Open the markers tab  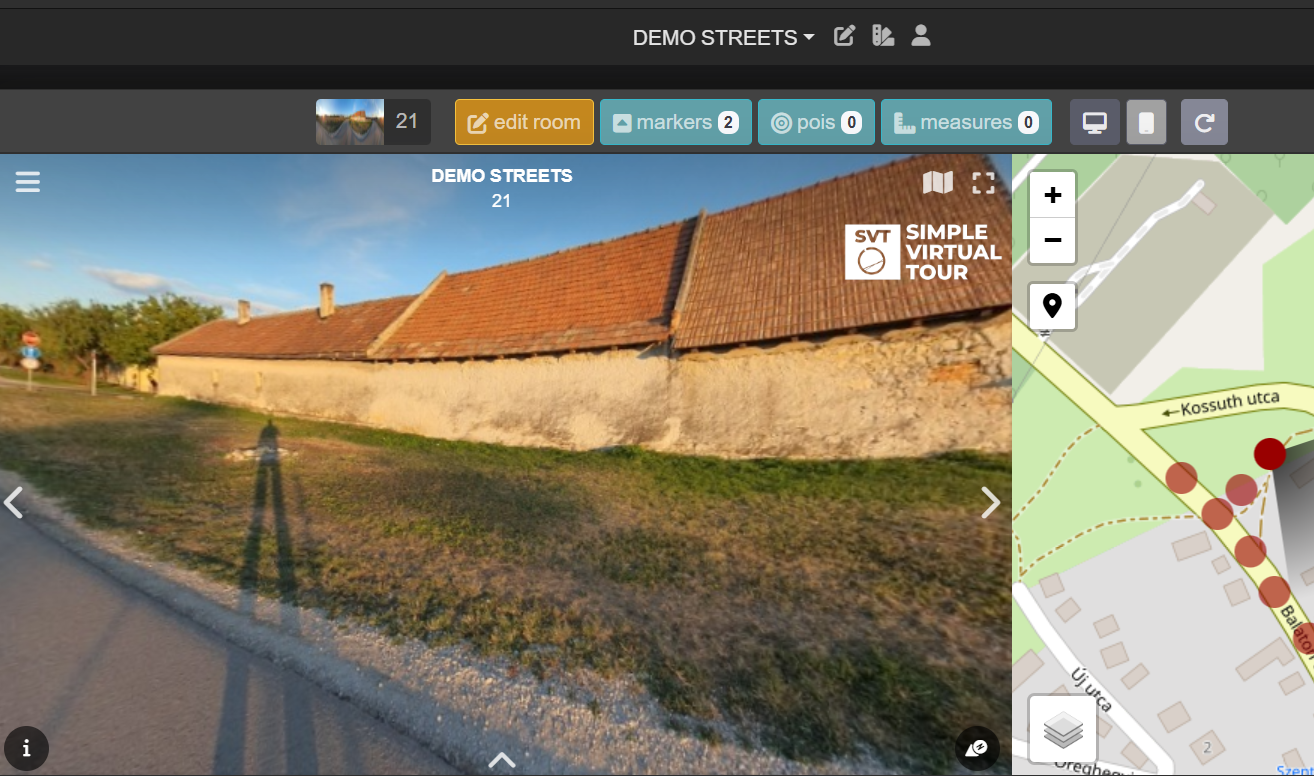[675, 122]
